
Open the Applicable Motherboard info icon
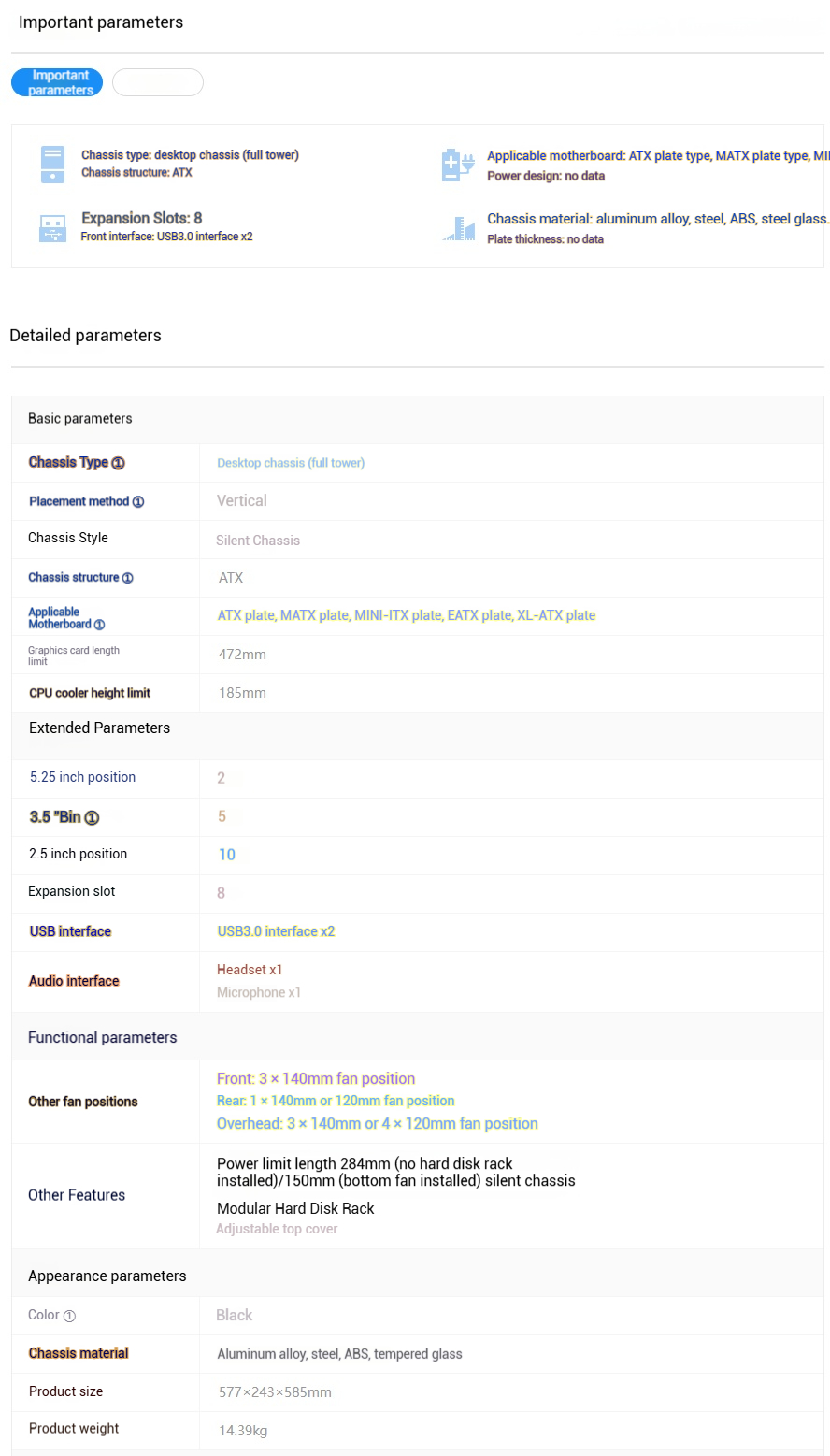pos(99,625)
